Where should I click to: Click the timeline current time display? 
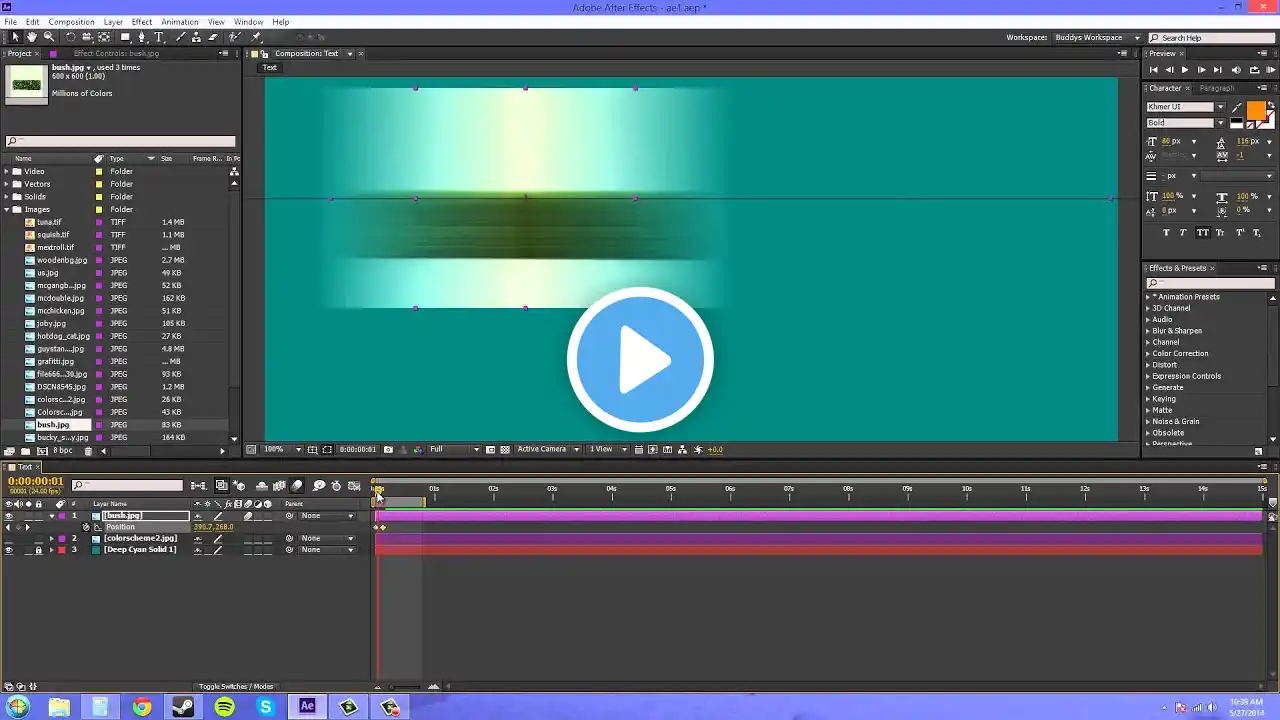36,482
